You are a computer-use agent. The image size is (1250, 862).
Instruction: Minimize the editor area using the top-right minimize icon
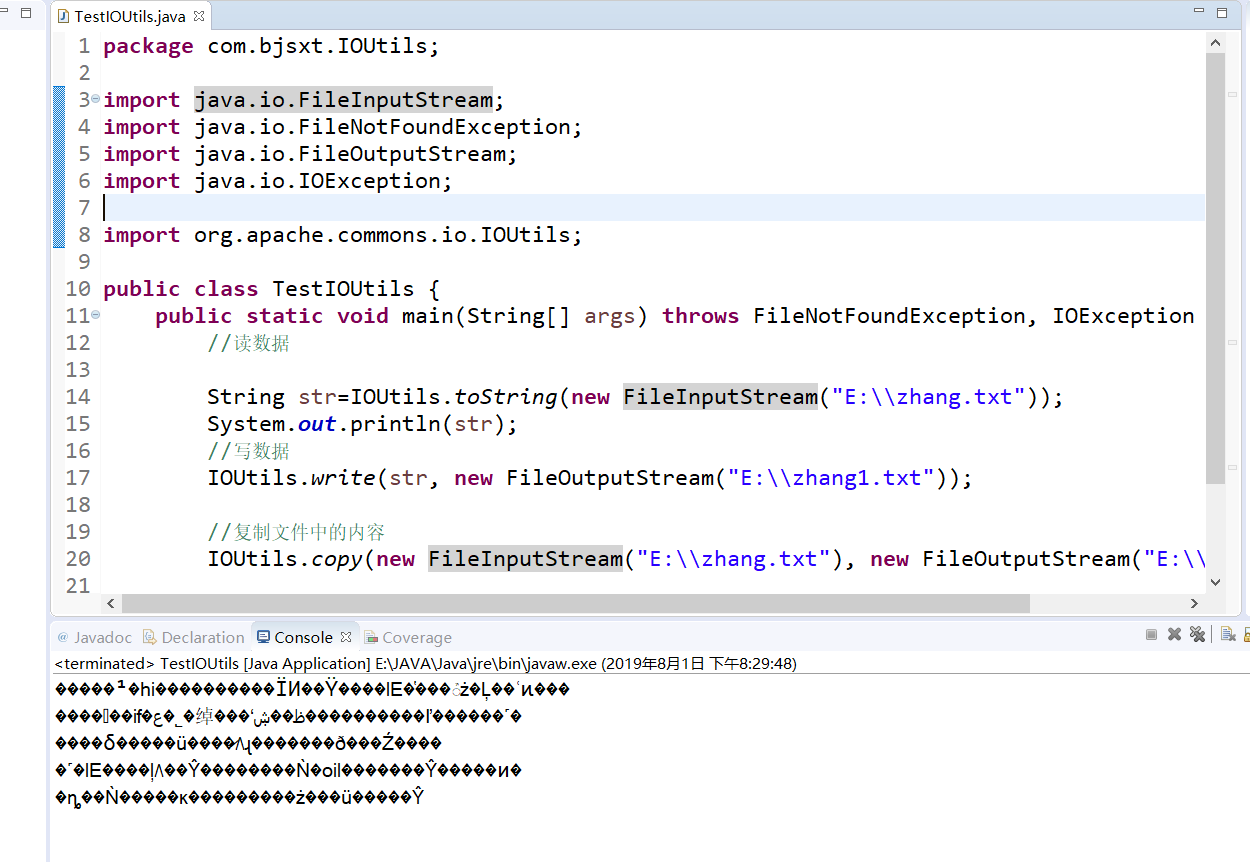(1199, 12)
